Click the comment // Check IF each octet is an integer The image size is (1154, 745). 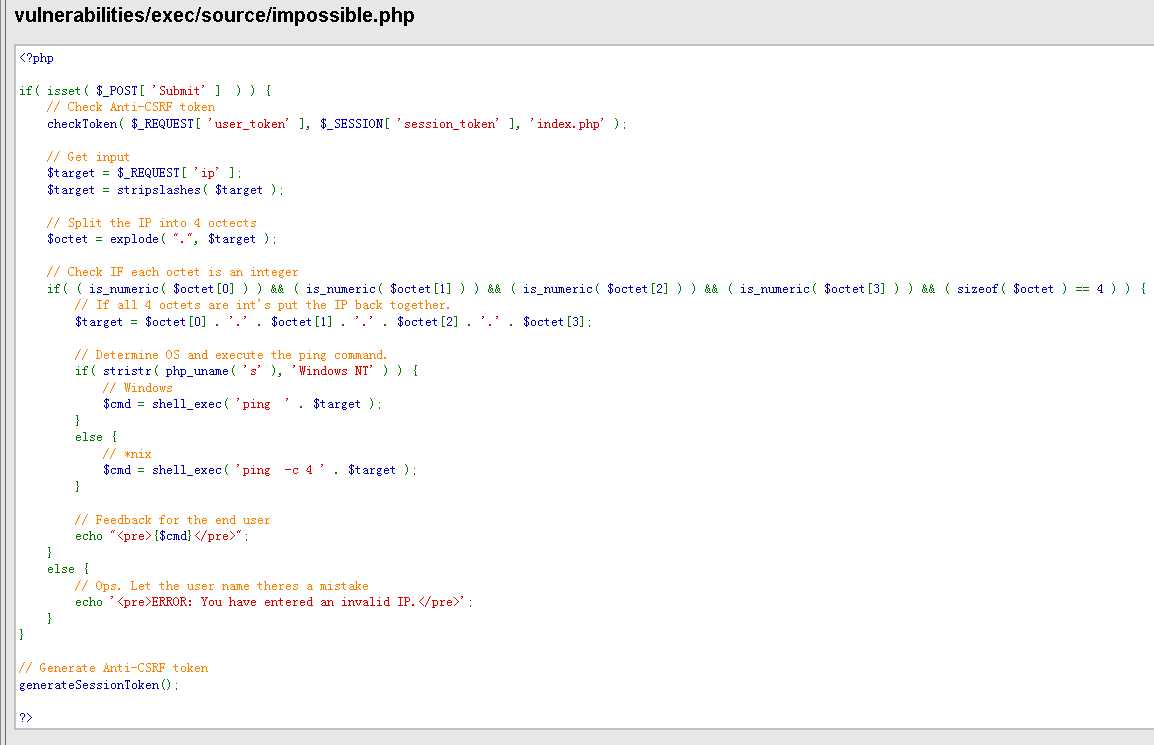[173, 272]
